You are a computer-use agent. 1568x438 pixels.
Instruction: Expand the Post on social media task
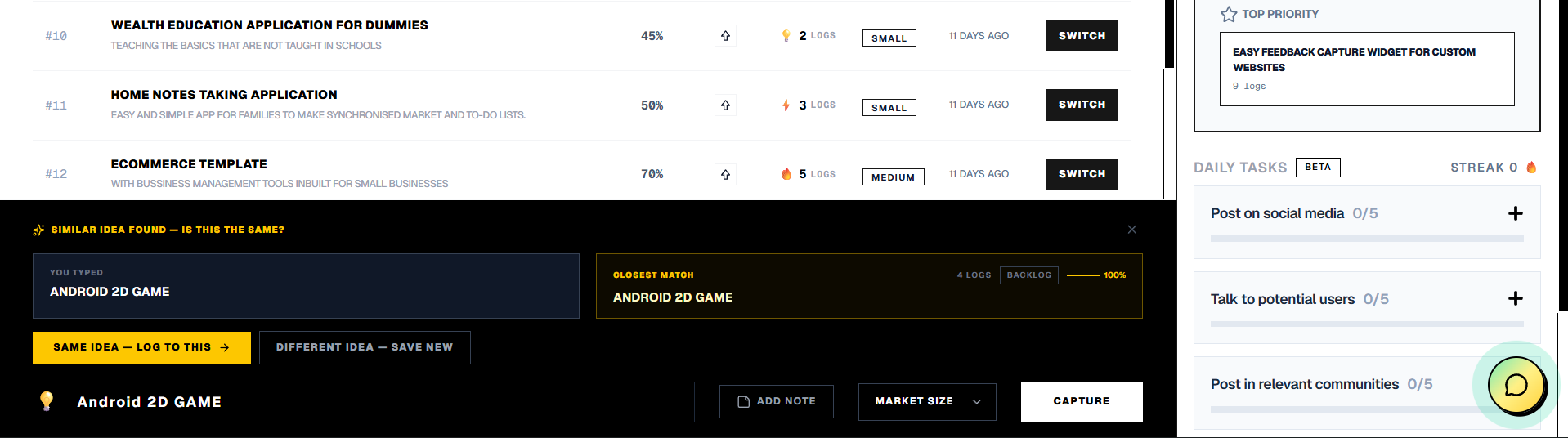click(1515, 213)
